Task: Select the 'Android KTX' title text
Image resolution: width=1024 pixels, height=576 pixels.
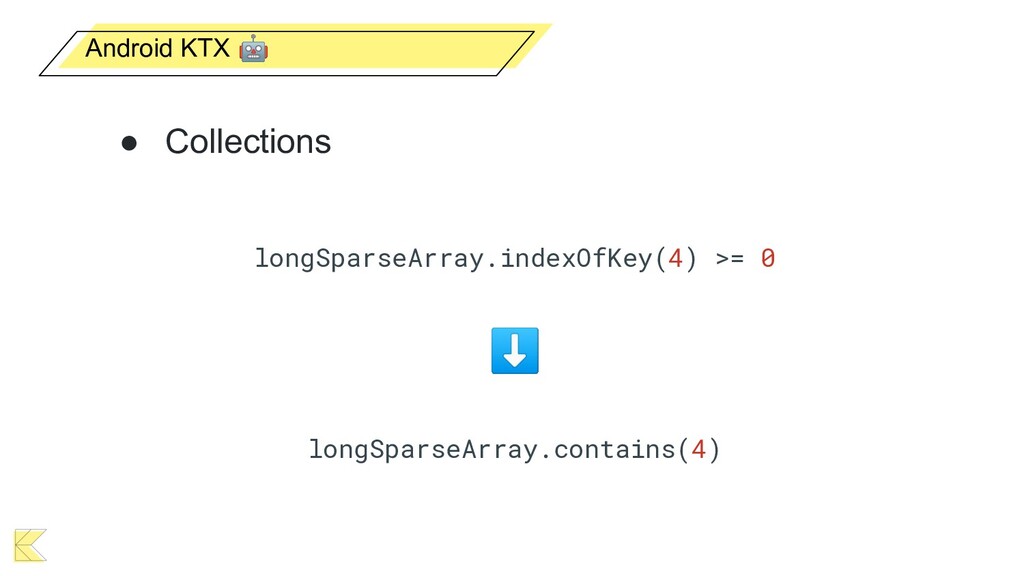Action: click(x=158, y=48)
